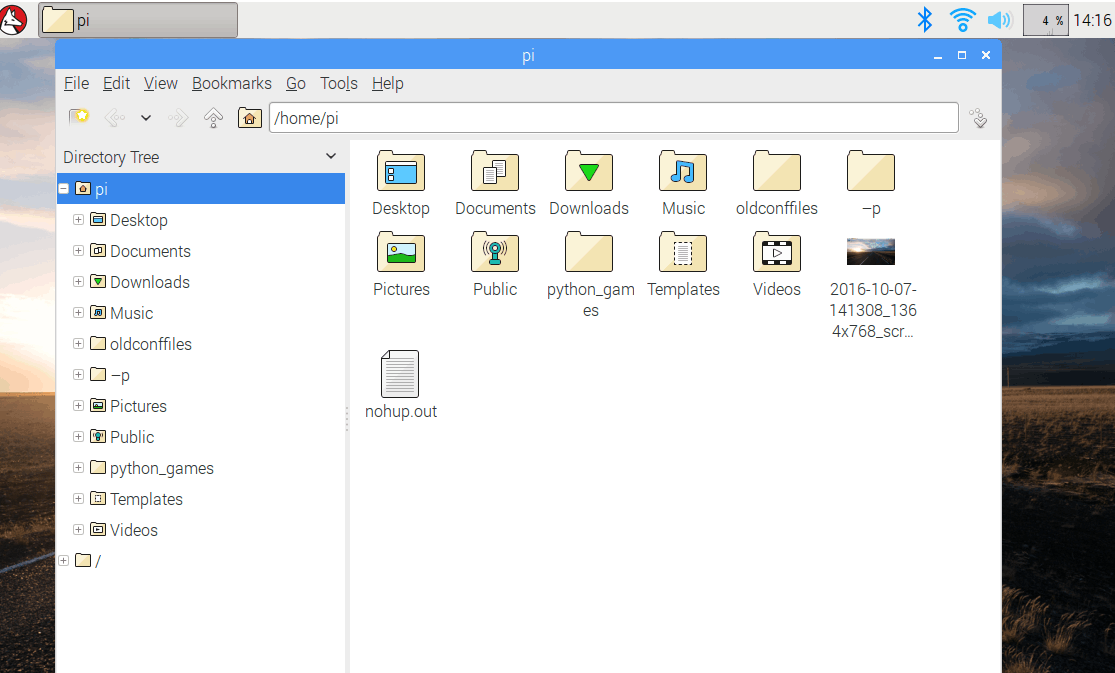Expand the root / tree node
This screenshot has width=1115, height=673.
pos(64,561)
